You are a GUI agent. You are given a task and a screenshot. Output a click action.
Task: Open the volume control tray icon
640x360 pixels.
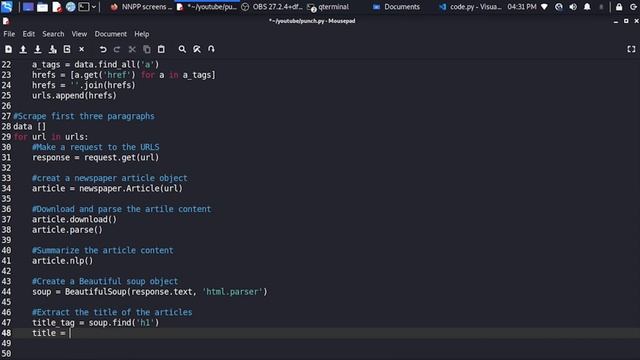tap(573, 7)
